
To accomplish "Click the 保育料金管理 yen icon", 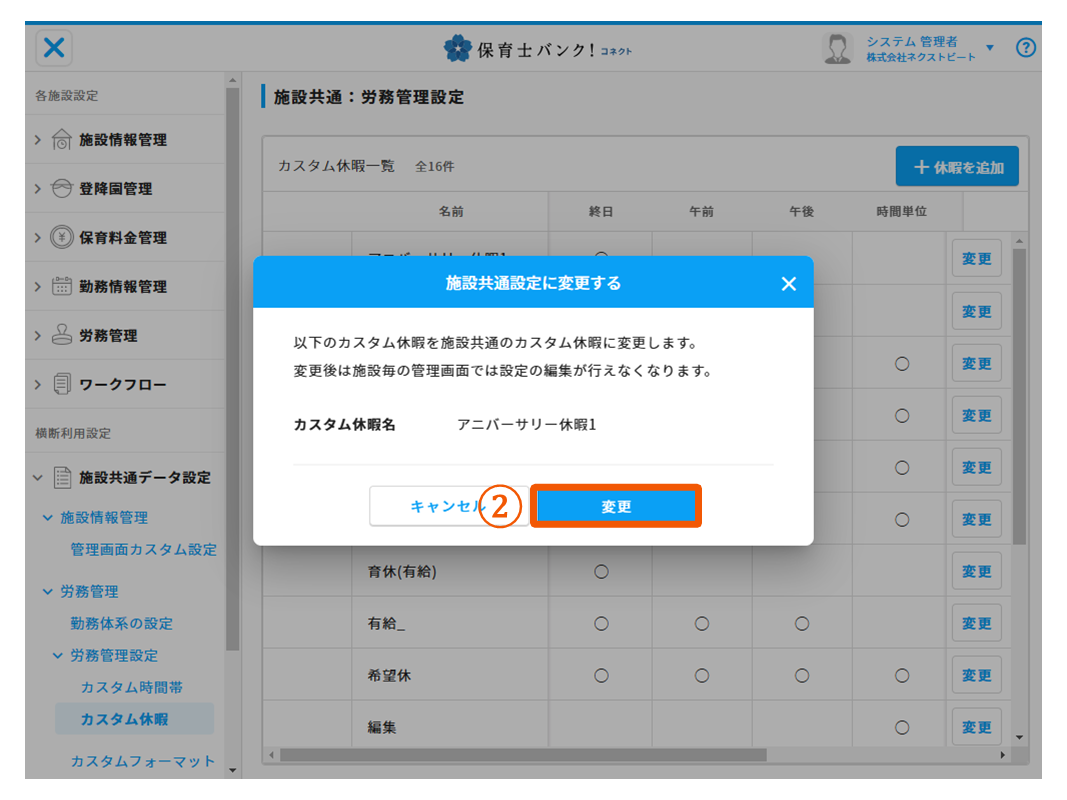I will tap(61, 238).
